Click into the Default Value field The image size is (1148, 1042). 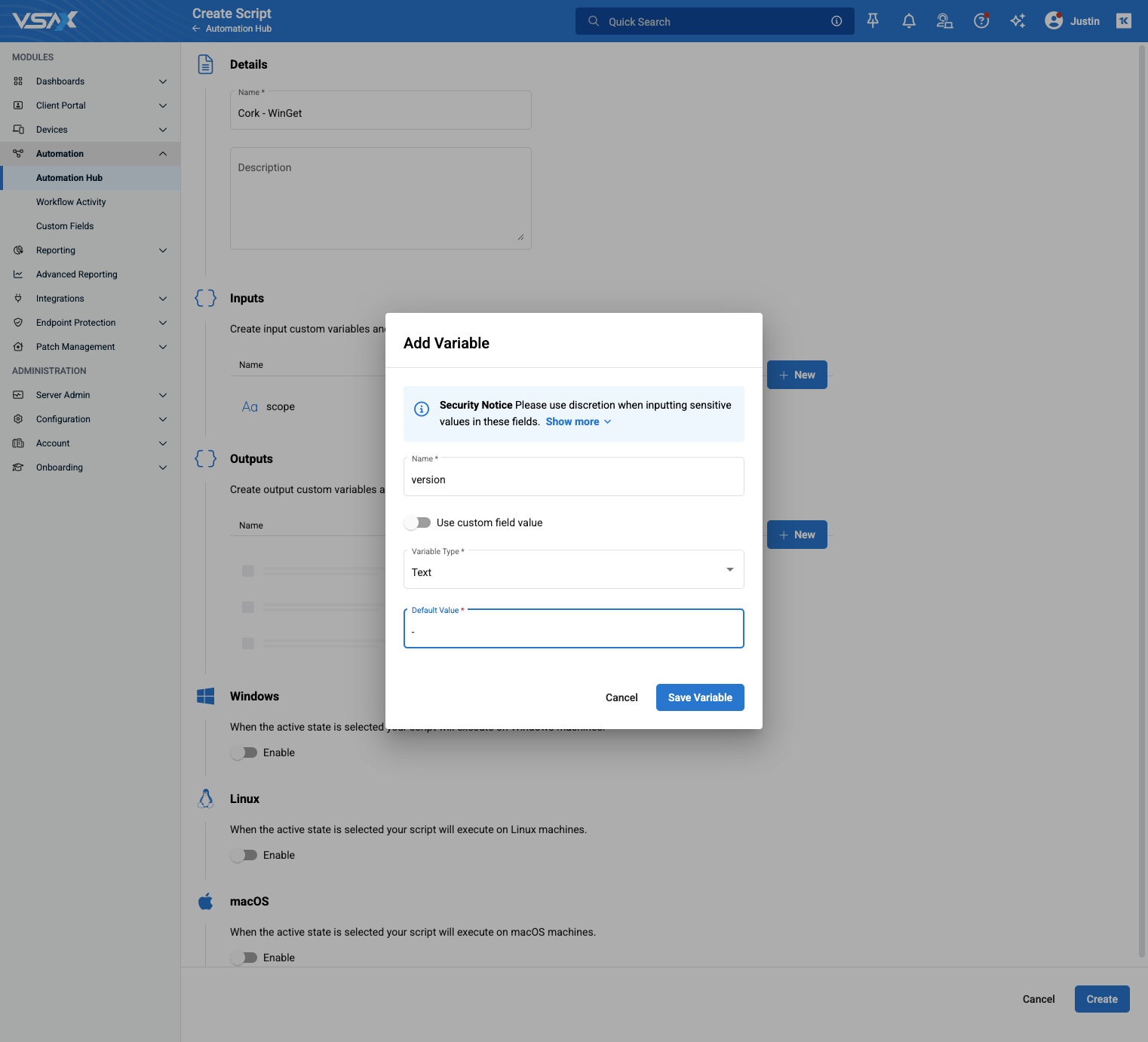point(573,628)
